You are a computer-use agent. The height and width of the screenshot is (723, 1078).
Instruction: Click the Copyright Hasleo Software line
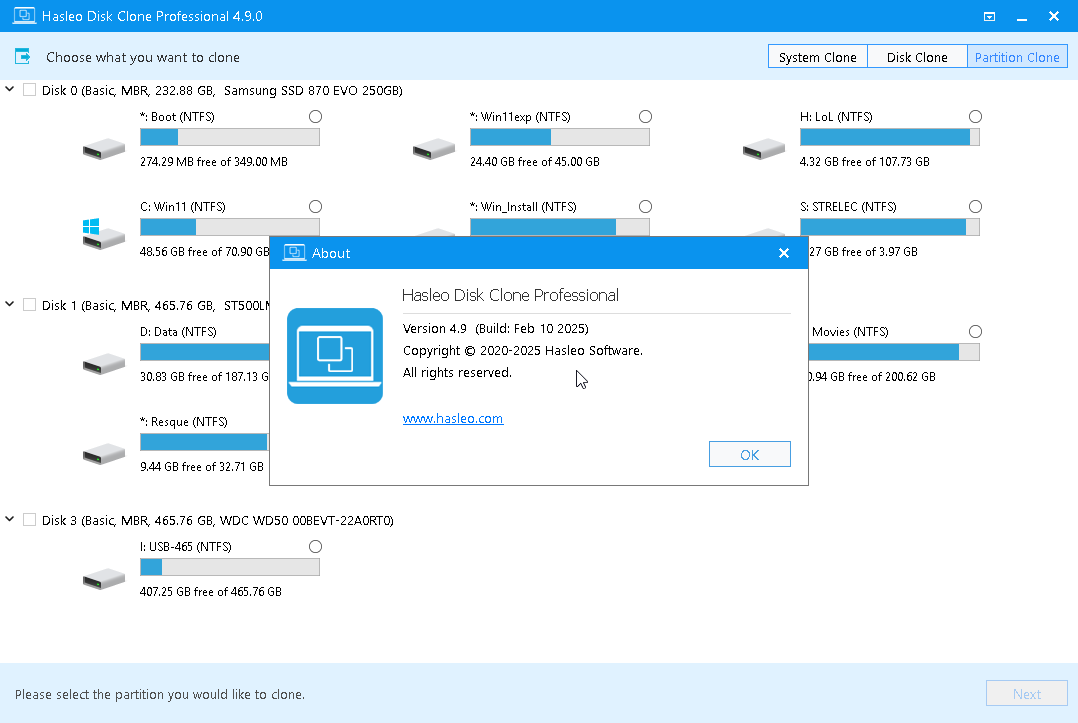coord(522,351)
